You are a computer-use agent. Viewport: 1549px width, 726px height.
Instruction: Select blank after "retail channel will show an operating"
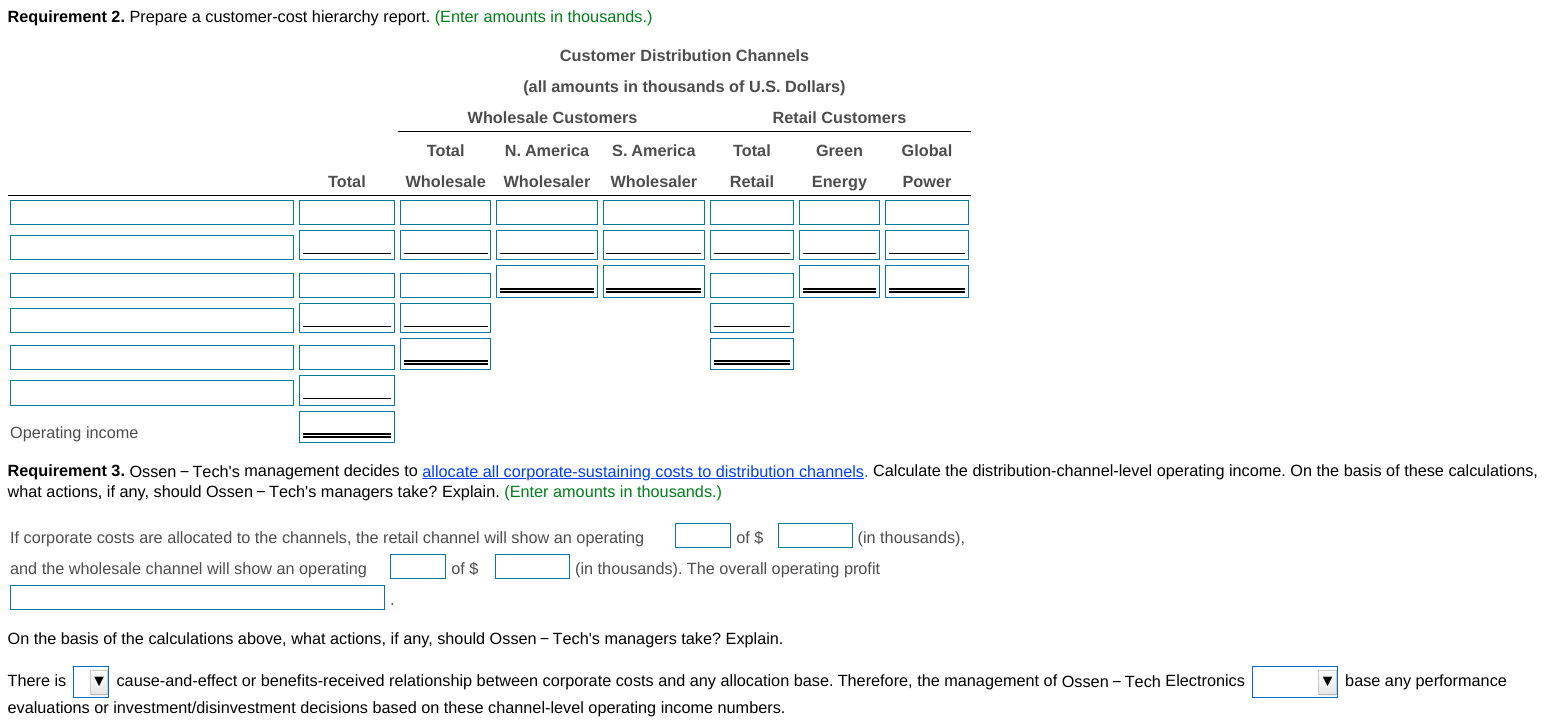(703, 536)
